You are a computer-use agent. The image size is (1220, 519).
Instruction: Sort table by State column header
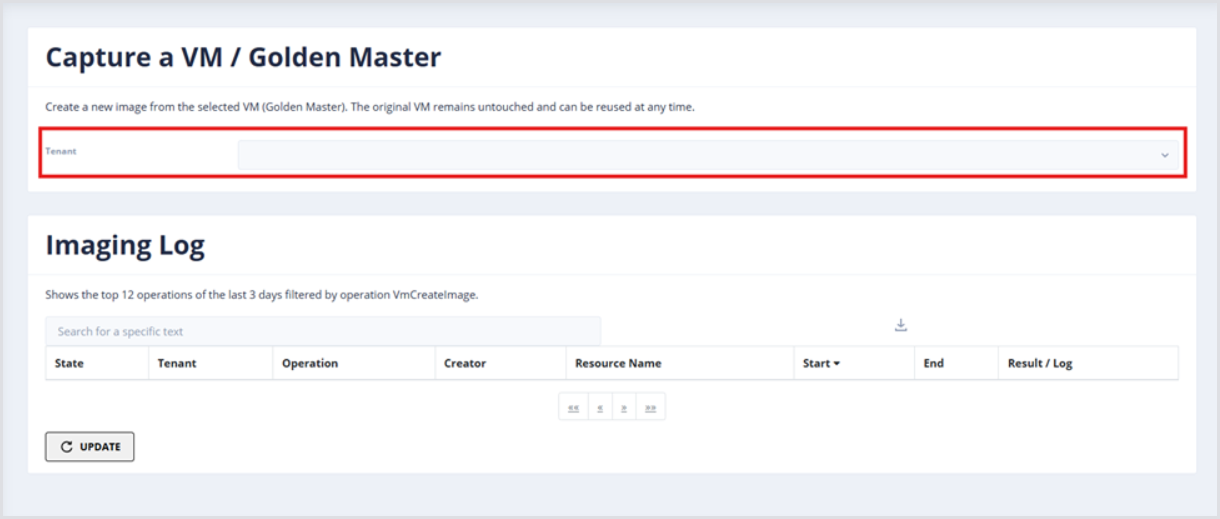69,363
